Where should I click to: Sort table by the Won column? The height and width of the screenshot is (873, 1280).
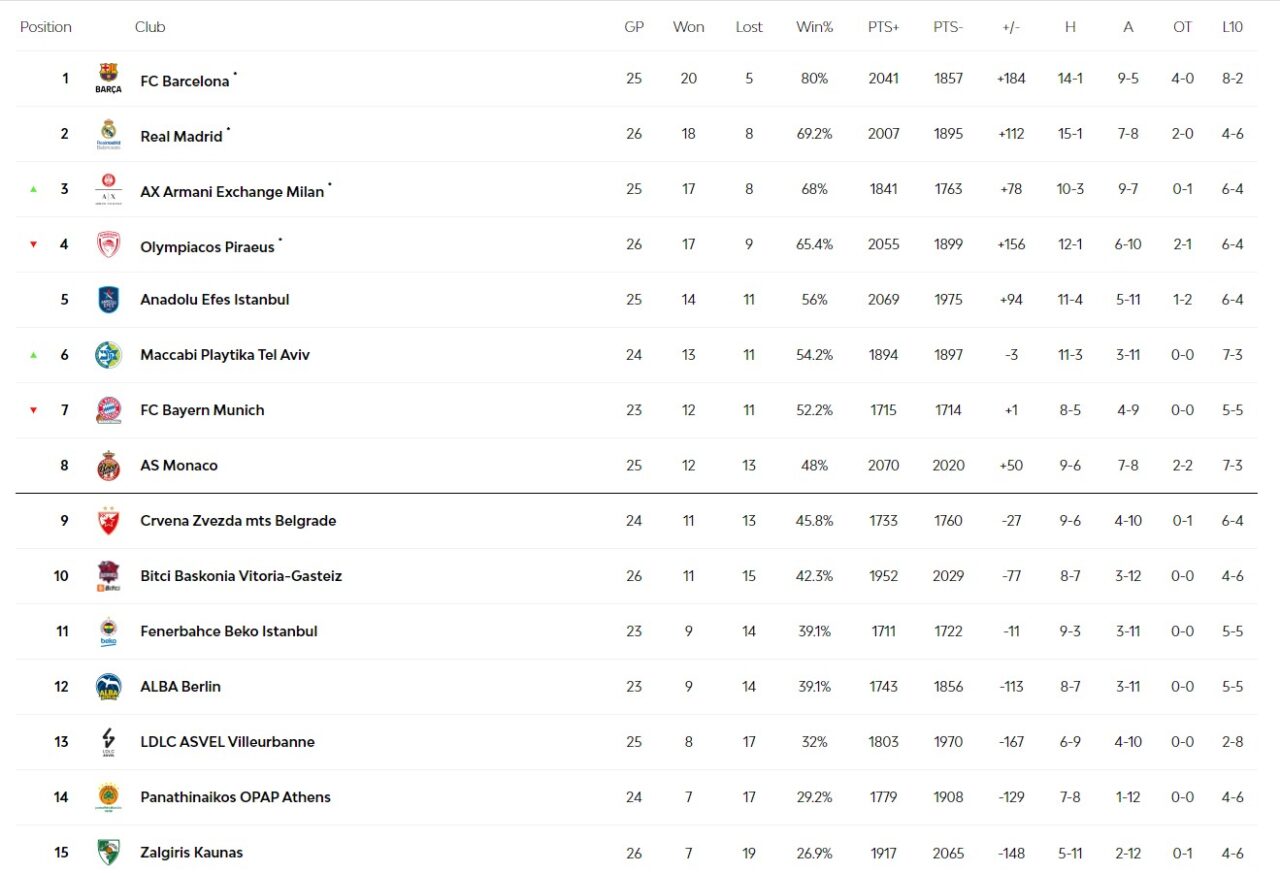click(688, 27)
